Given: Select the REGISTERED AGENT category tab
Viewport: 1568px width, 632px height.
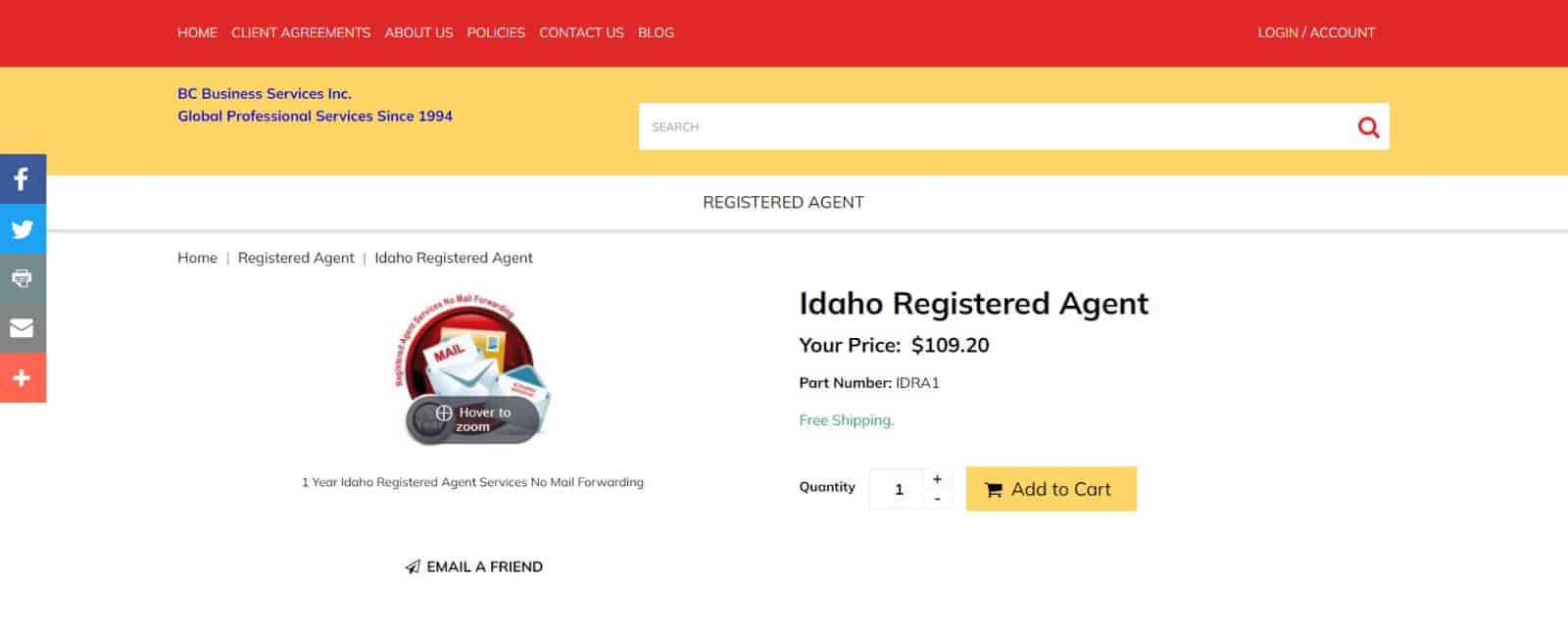Looking at the screenshot, I should click(783, 203).
